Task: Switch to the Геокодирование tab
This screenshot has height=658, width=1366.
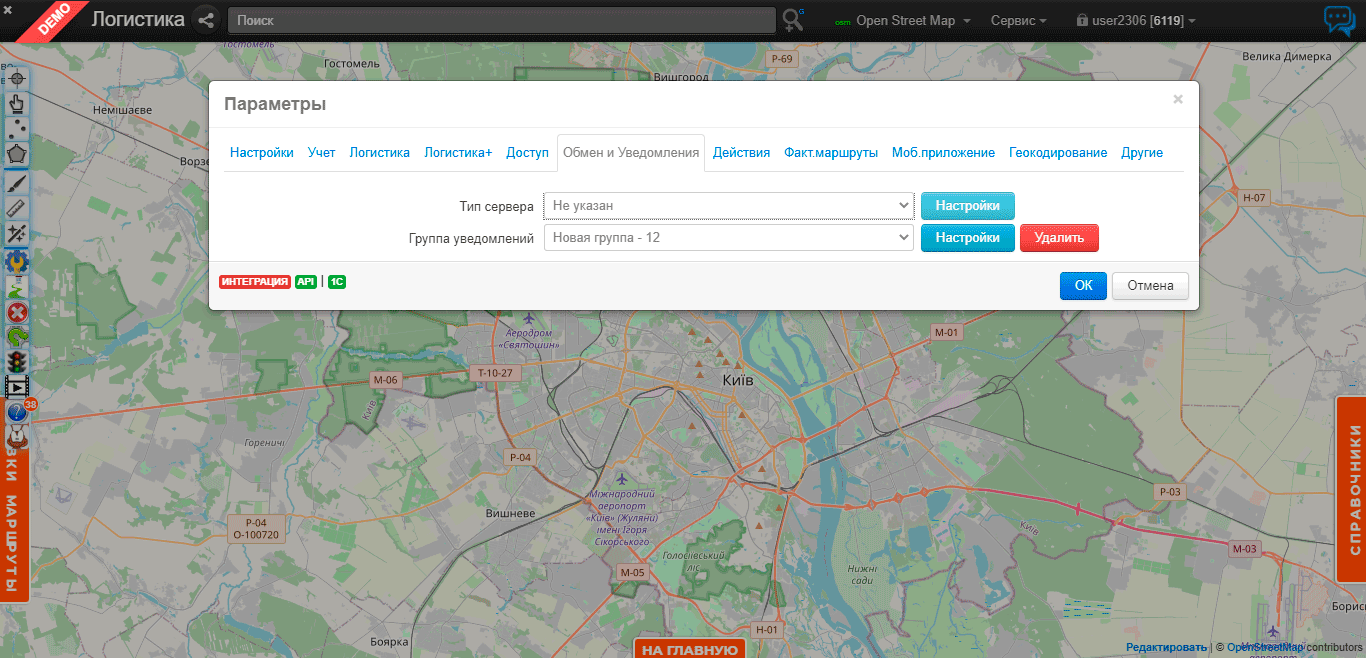Action: pyautogui.click(x=1057, y=152)
